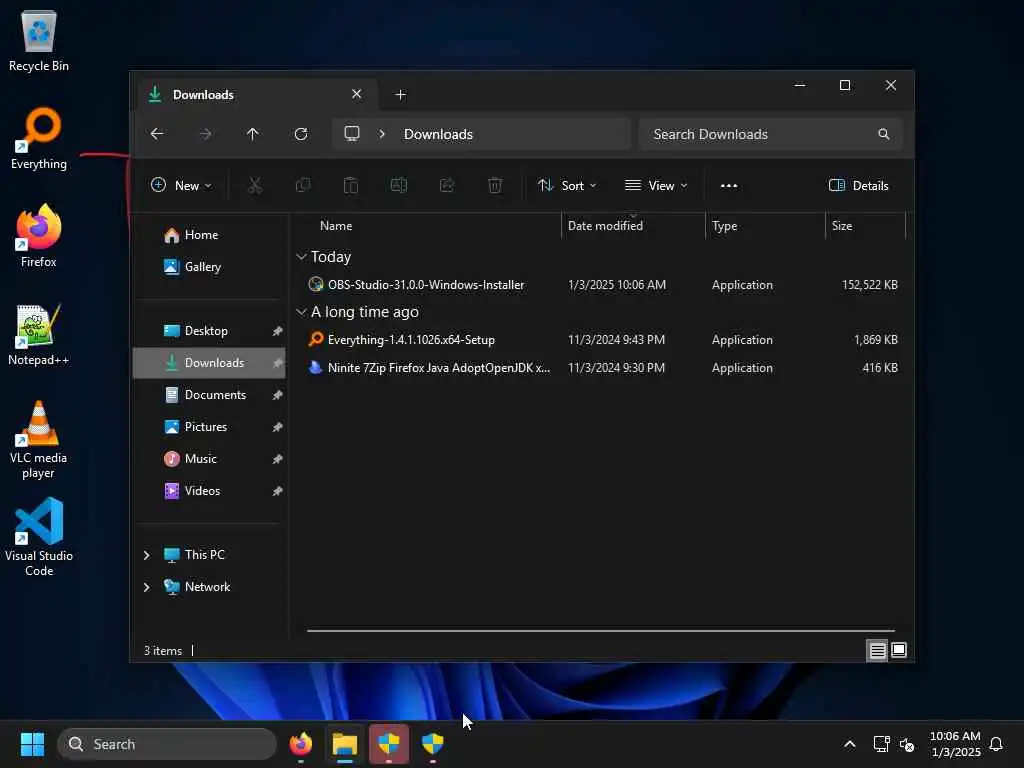Click the Search Downloads field
This screenshot has width=1024, height=768.
click(x=771, y=134)
